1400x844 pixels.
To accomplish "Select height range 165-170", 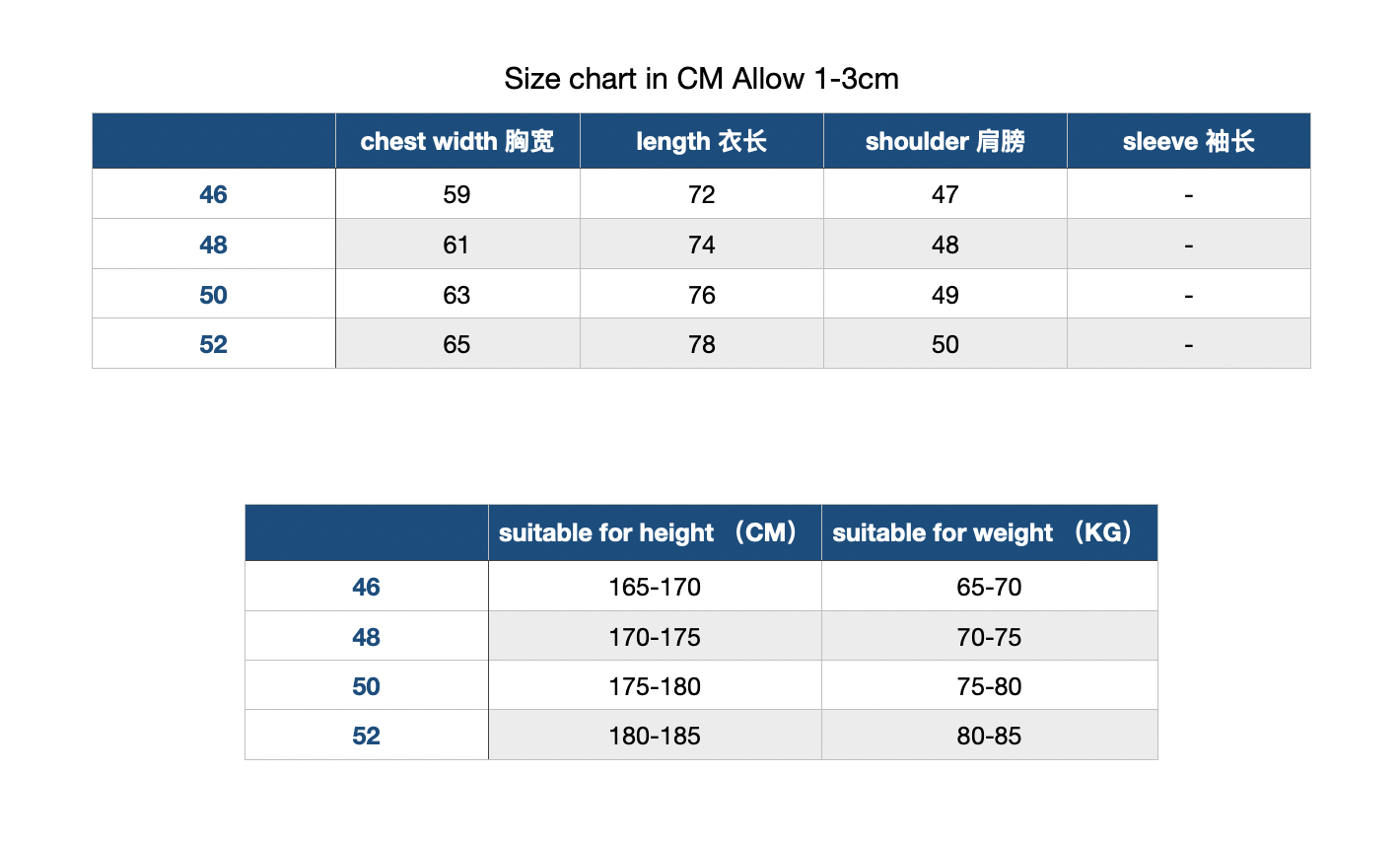I will click(655, 587).
